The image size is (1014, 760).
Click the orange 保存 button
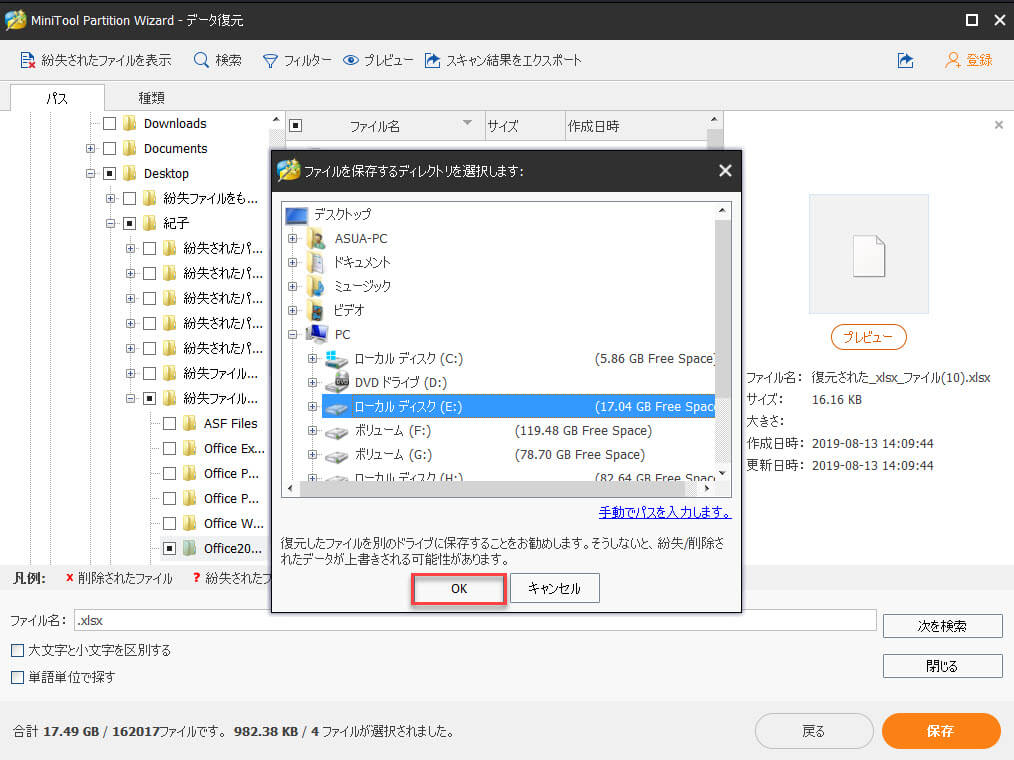click(940, 731)
